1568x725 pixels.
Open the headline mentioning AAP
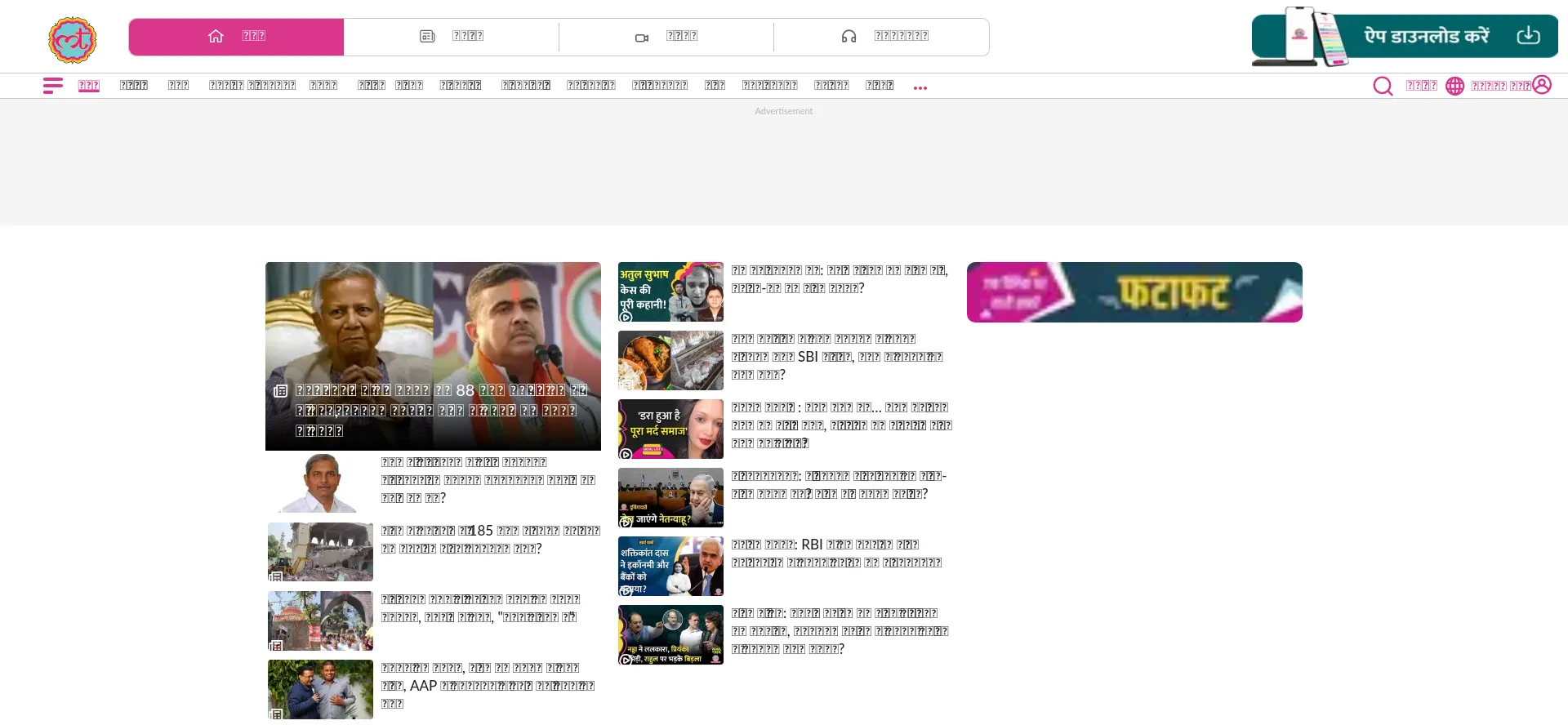488,686
